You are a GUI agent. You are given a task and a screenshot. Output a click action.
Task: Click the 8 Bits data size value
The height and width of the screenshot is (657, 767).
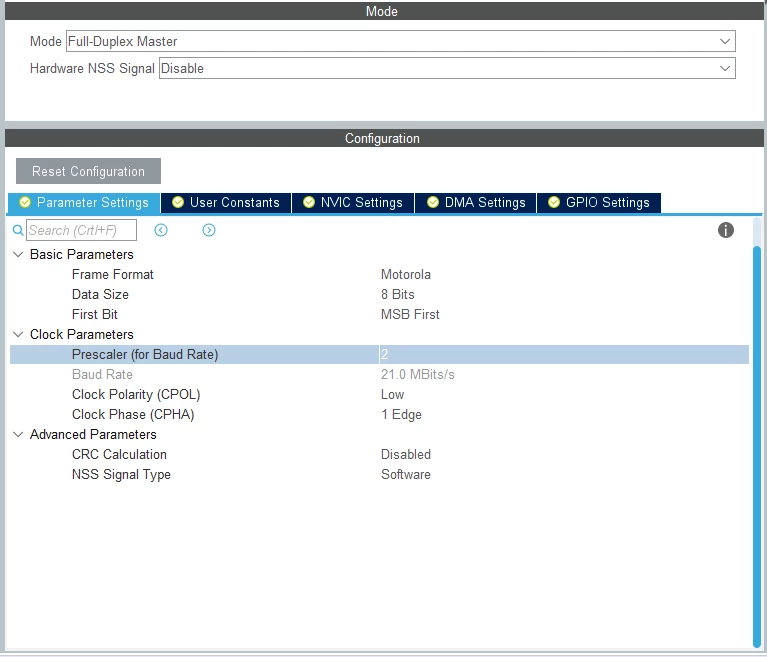point(398,295)
